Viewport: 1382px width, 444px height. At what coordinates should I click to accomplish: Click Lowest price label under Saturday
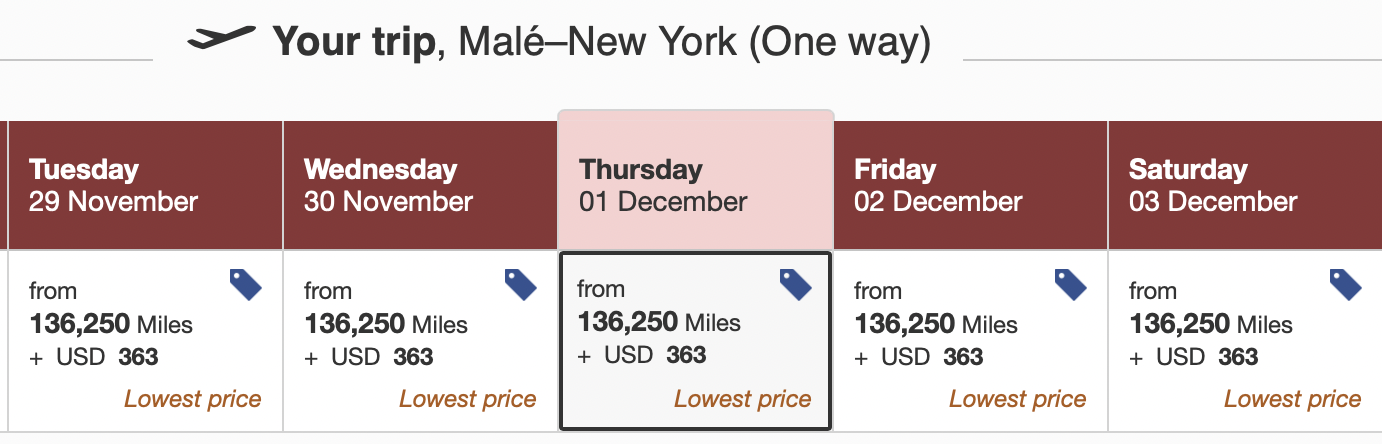point(1293,399)
